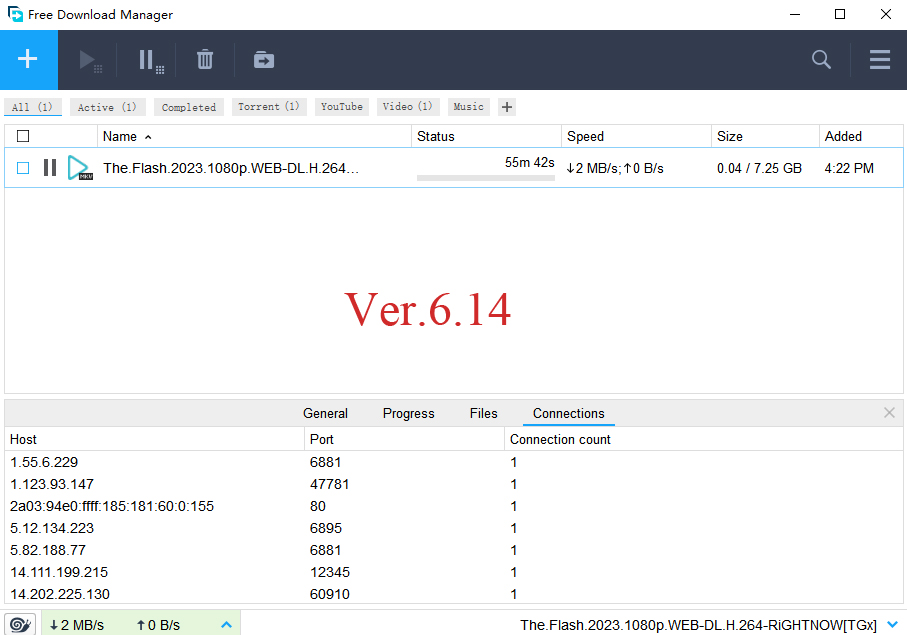The width and height of the screenshot is (907, 635).
Task: Click the RiGHTNOW[TGx] file name in status bar
Action: pyautogui.click(x=698, y=625)
